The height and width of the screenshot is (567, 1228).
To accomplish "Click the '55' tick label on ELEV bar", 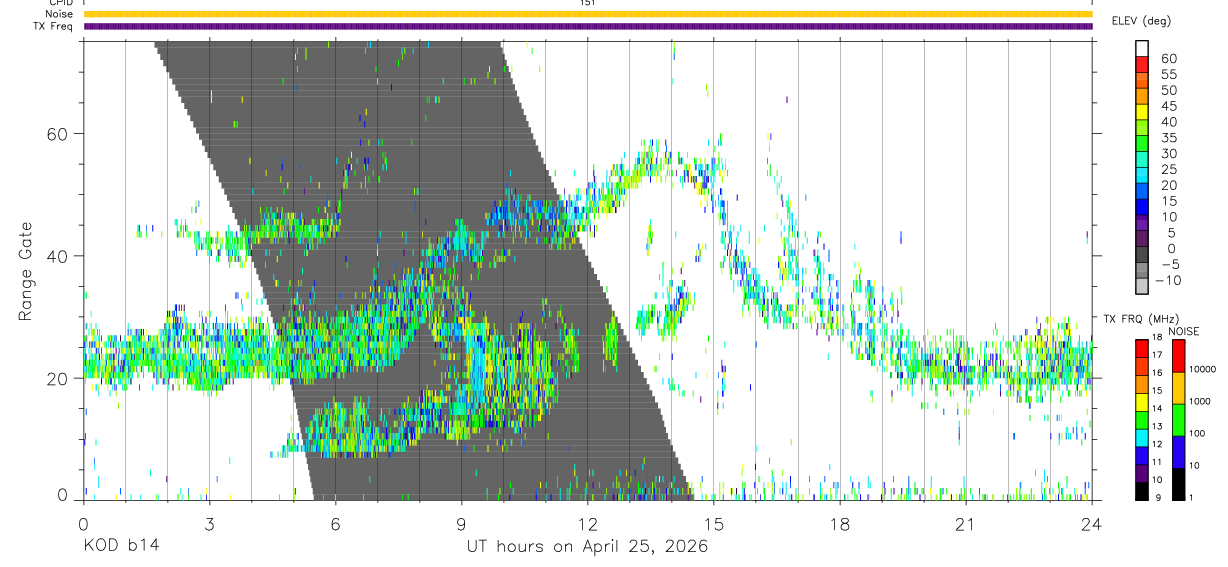I will coord(1168,75).
